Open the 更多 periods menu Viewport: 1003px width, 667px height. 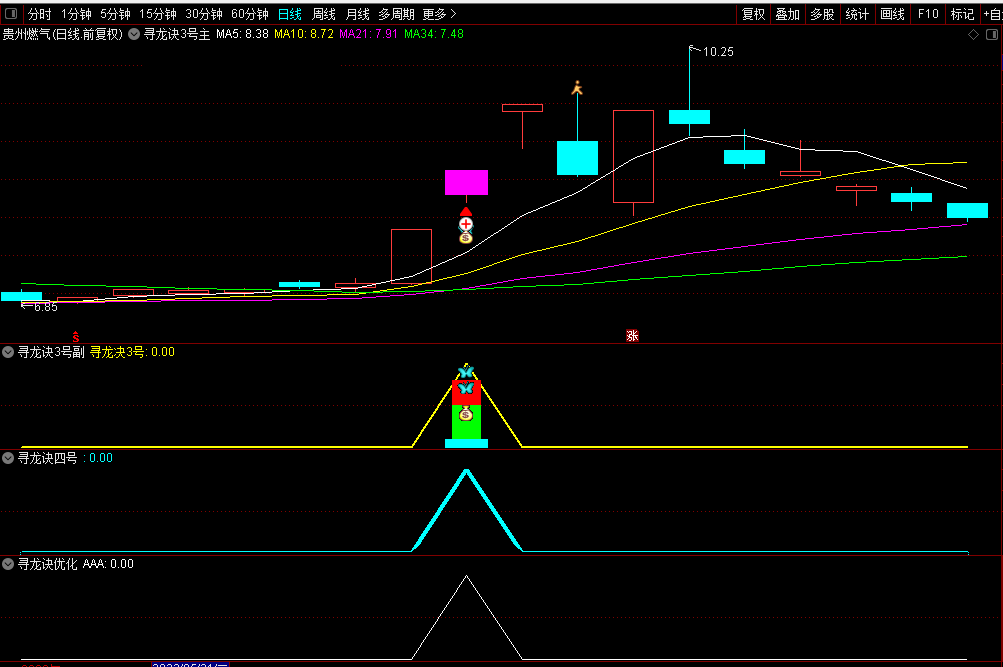pyautogui.click(x=439, y=14)
